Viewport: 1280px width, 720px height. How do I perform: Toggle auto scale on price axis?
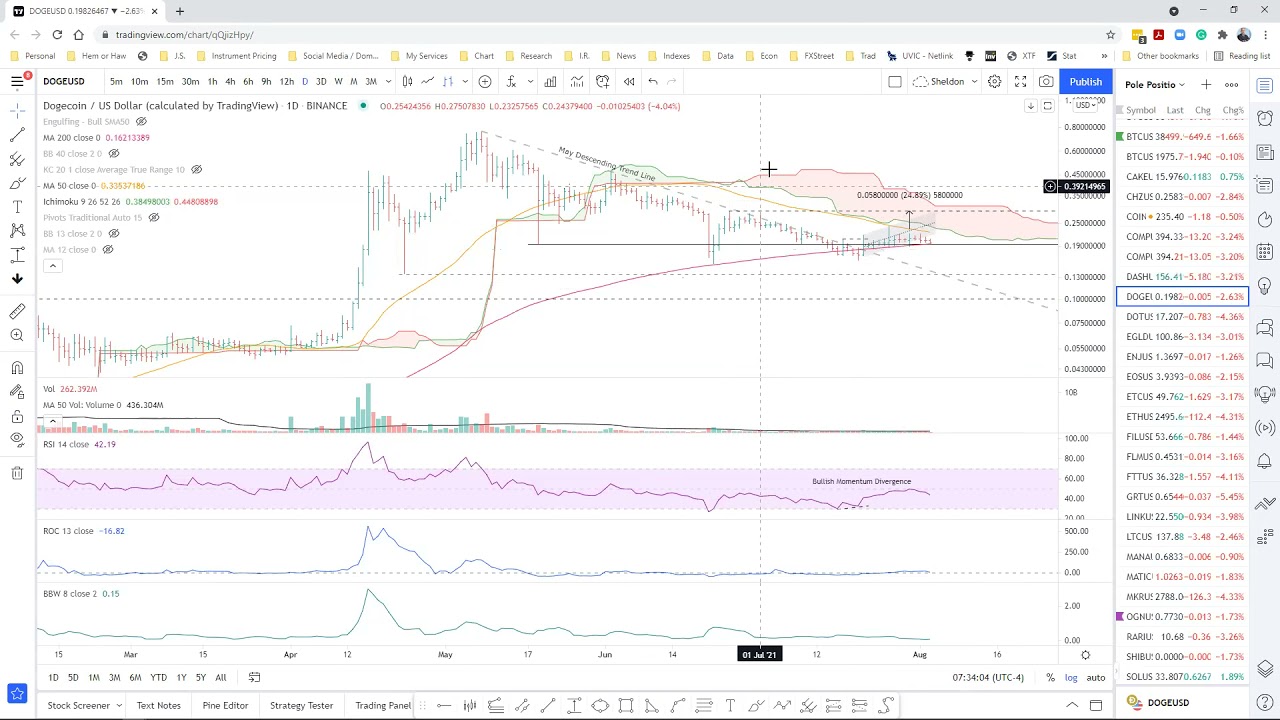tap(1096, 678)
